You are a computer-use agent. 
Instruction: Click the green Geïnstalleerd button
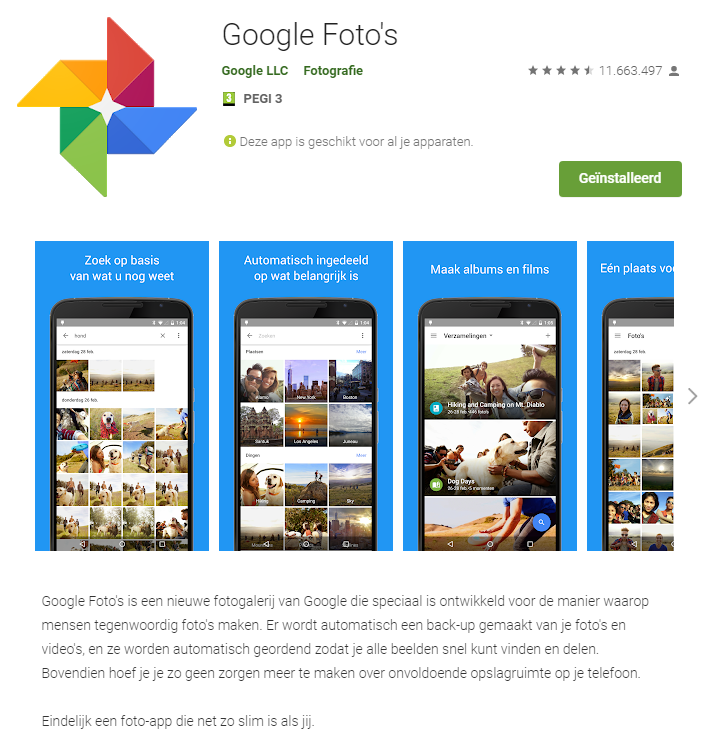pos(620,179)
